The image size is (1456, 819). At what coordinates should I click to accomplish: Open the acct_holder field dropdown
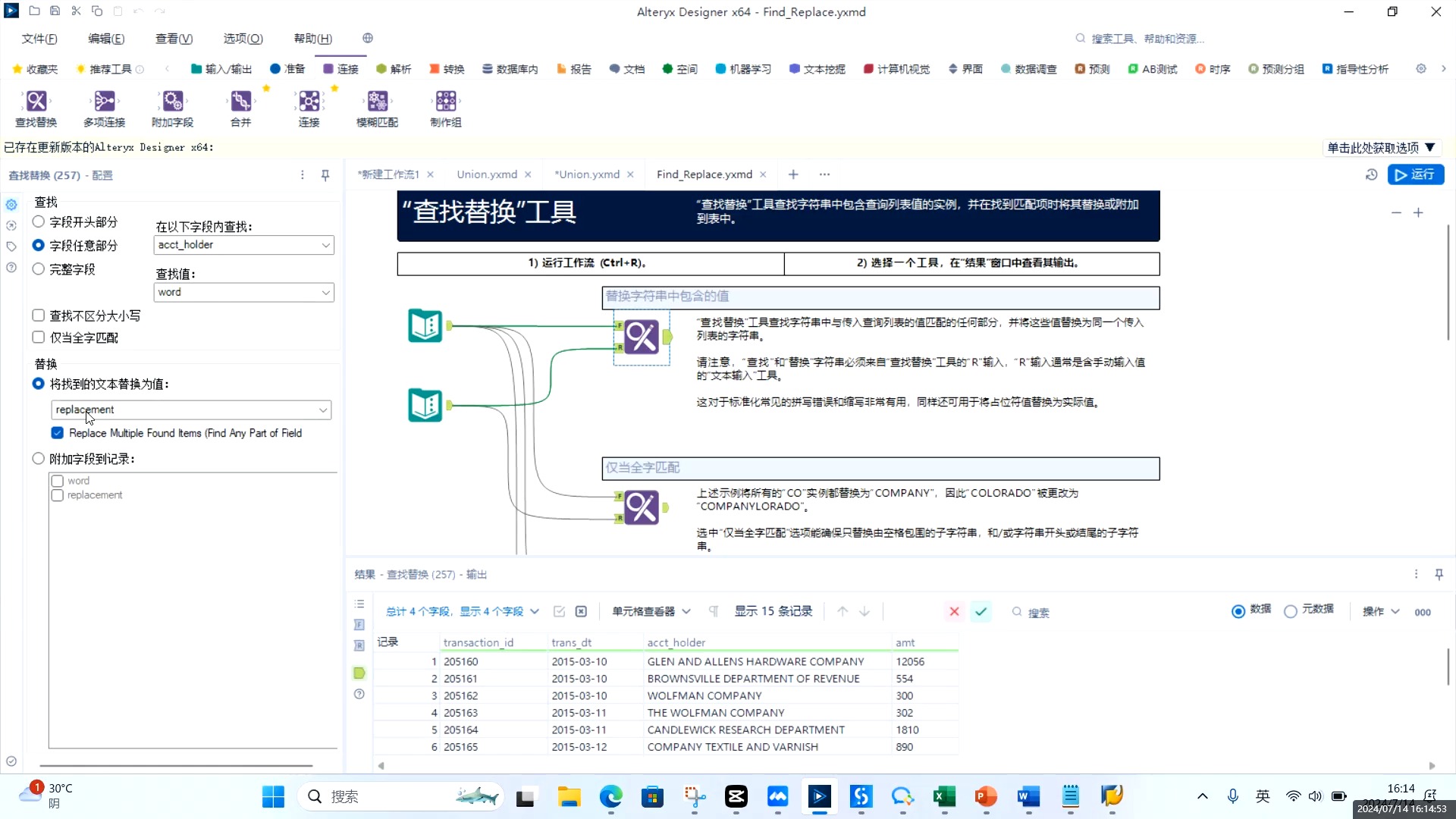click(x=326, y=244)
